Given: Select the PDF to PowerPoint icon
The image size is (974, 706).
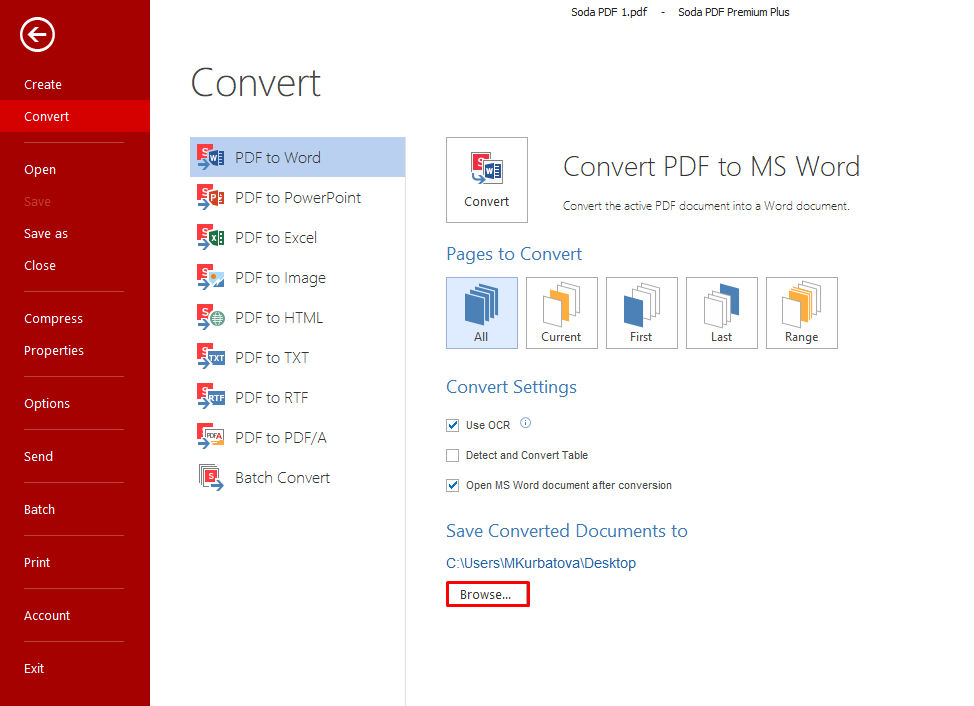Looking at the screenshot, I should (211, 197).
